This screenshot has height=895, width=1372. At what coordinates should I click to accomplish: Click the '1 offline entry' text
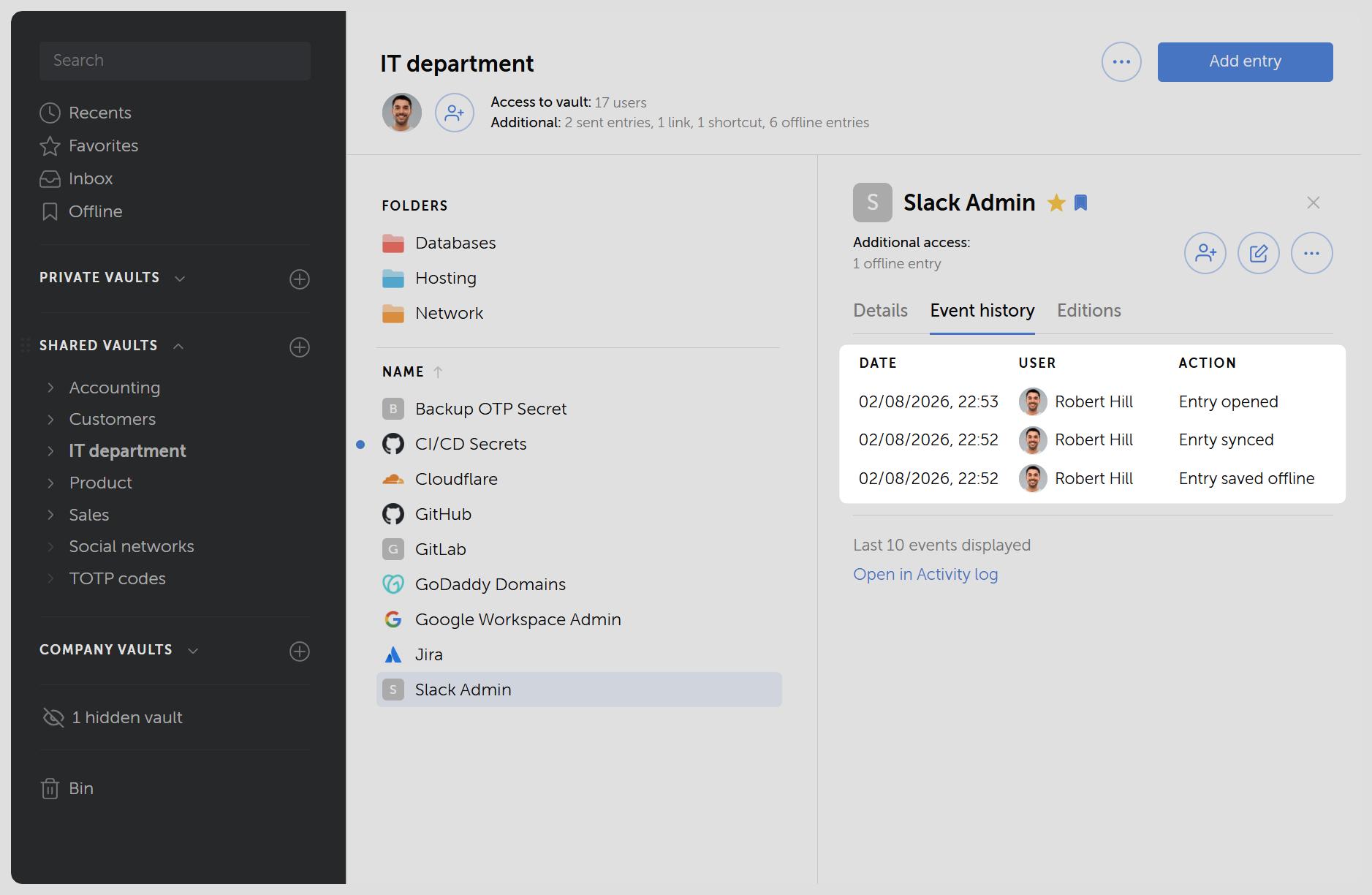tap(897, 263)
